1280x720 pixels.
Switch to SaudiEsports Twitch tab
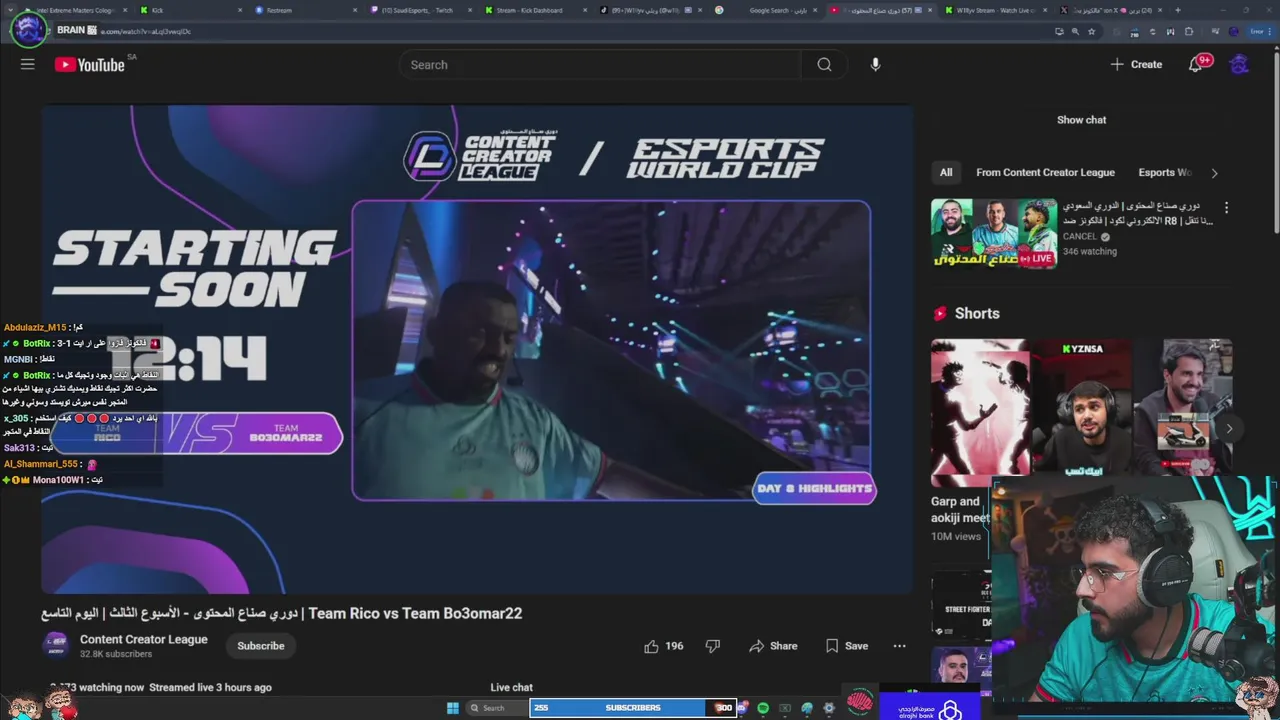pyautogui.click(x=420, y=10)
